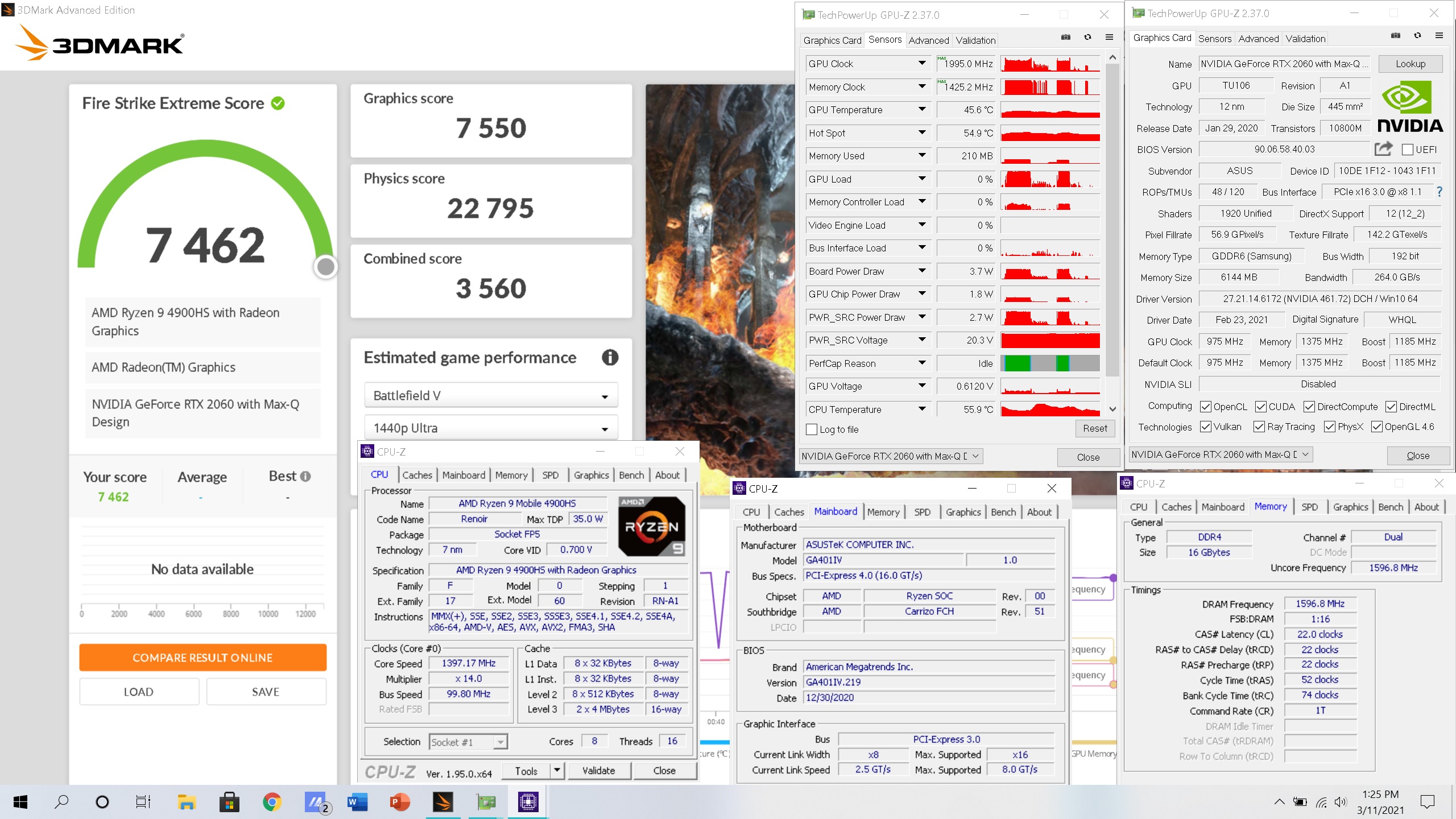Click the Reset button in GPU-Z Sensors
The height and width of the screenshot is (819, 1456).
1095,428
